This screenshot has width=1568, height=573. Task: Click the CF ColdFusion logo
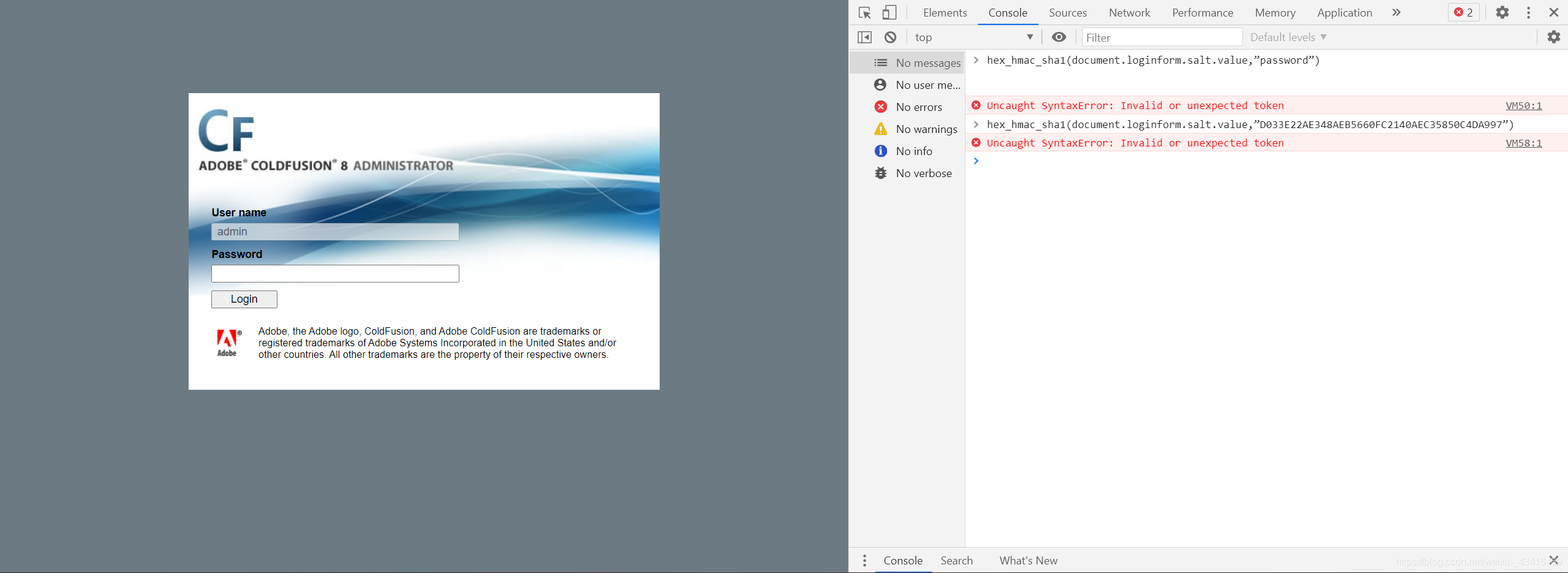[226, 131]
